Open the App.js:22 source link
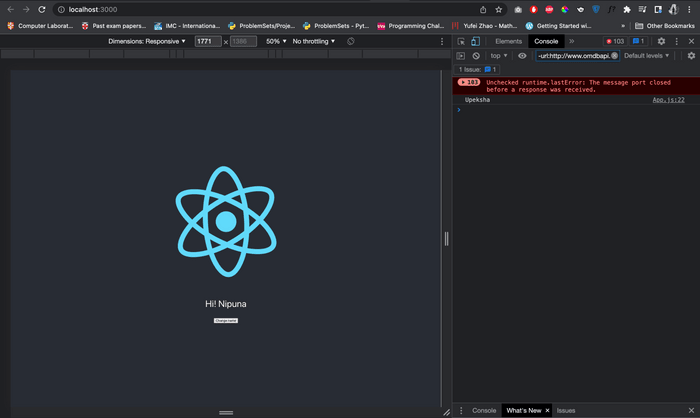700x418 pixels. (x=668, y=100)
